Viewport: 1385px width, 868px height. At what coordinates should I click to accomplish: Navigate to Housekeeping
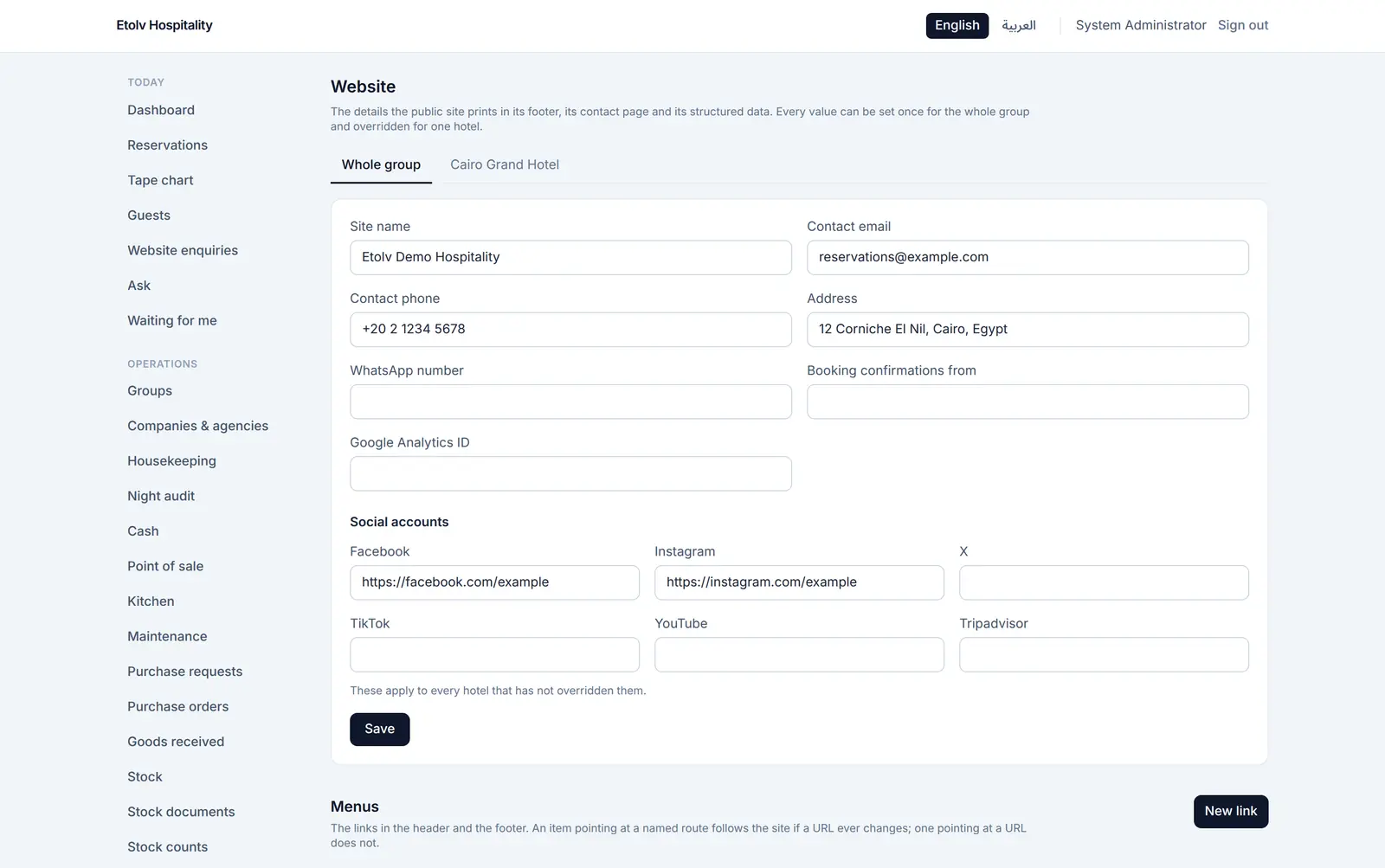171,461
